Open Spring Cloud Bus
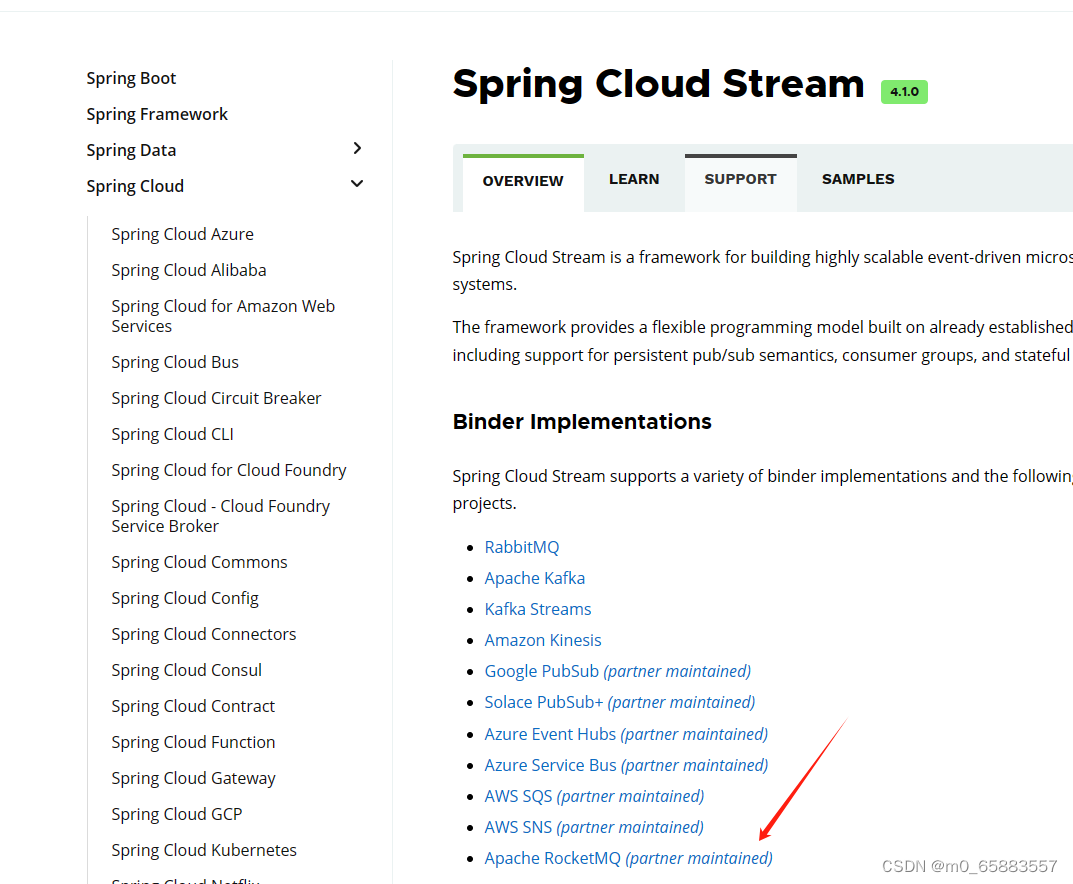 pyautogui.click(x=175, y=362)
